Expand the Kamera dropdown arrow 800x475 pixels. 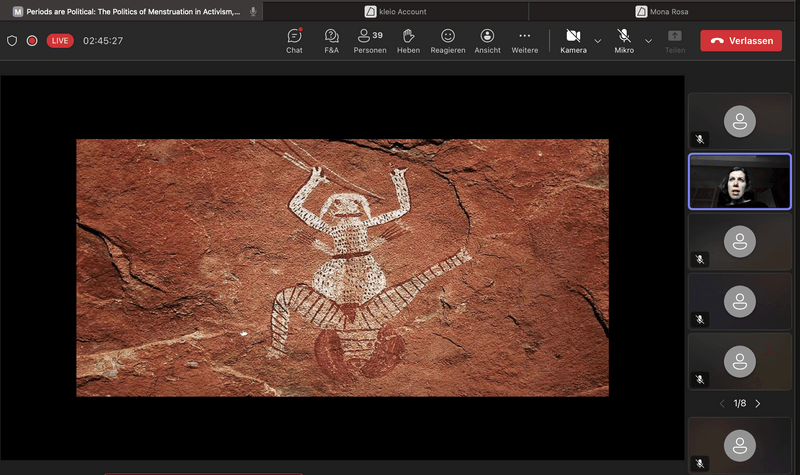point(598,41)
